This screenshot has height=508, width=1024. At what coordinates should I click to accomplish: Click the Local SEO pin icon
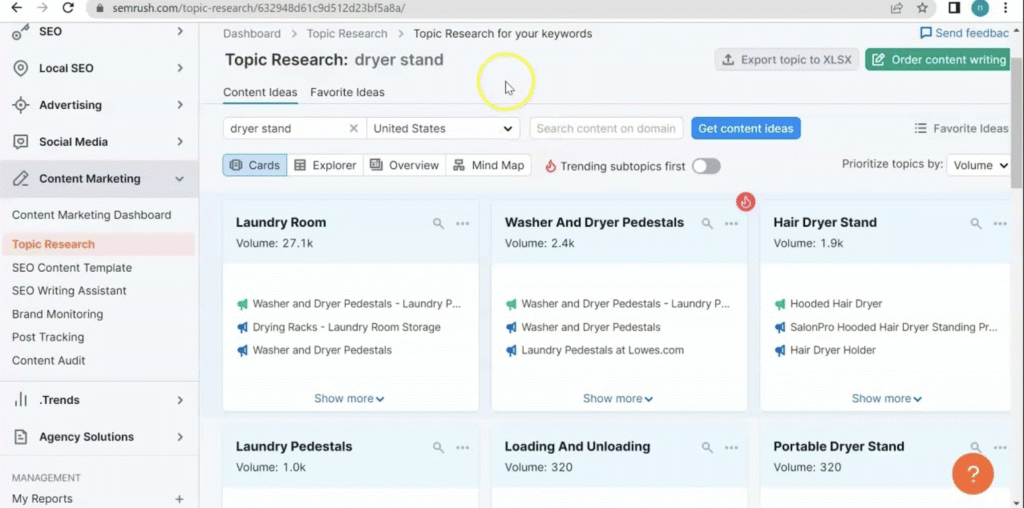point(21,68)
